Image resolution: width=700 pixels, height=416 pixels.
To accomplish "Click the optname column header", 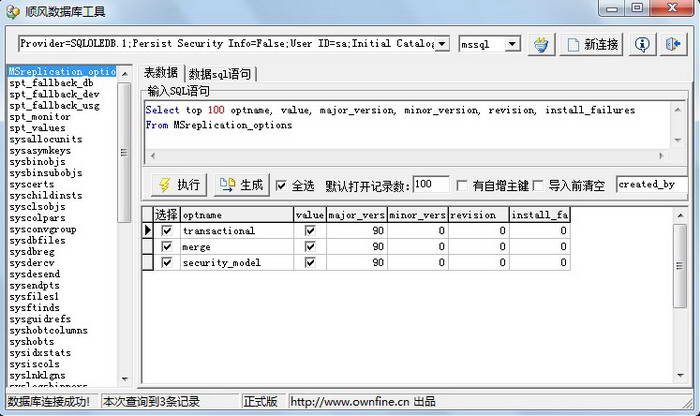I will point(235,215).
